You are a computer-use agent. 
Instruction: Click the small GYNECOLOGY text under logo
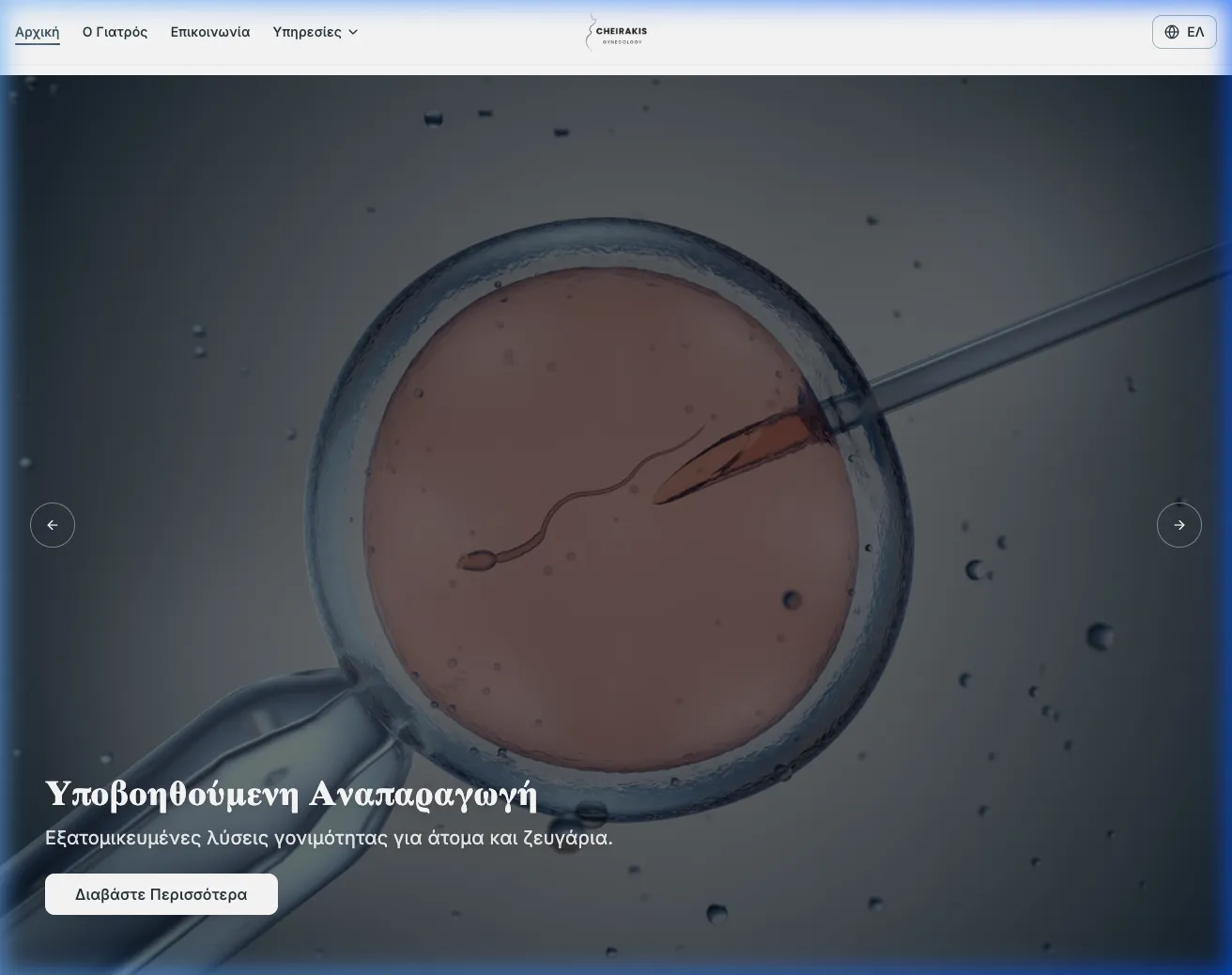coord(622,42)
